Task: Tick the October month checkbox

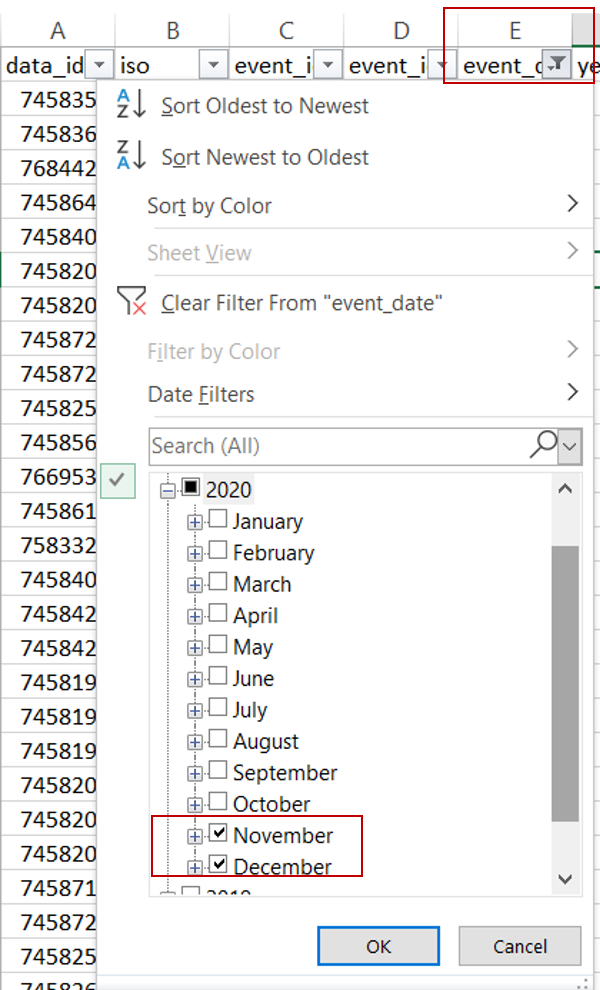Action: 217,803
